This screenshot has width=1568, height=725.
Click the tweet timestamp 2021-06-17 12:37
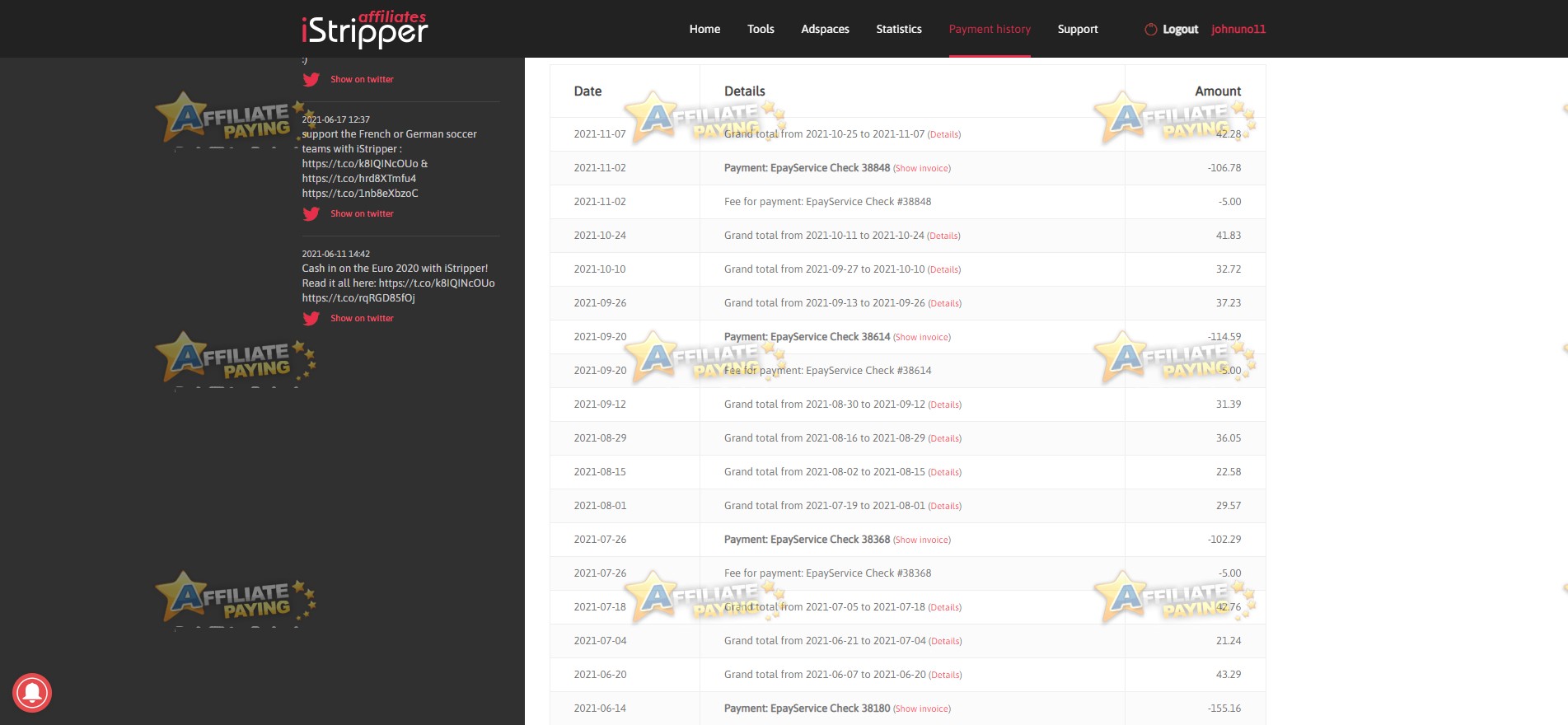[335, 119]
